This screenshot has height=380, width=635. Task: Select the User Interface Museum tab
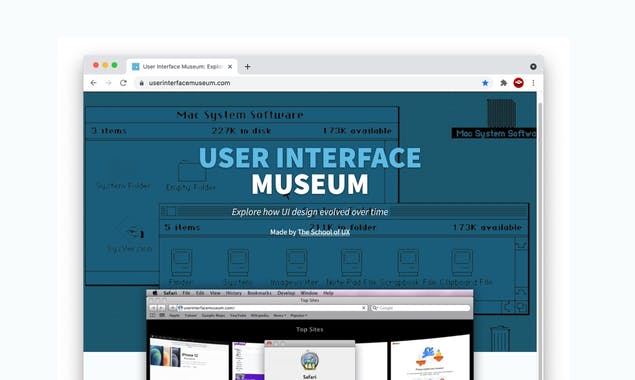click(x=182, y=66)
